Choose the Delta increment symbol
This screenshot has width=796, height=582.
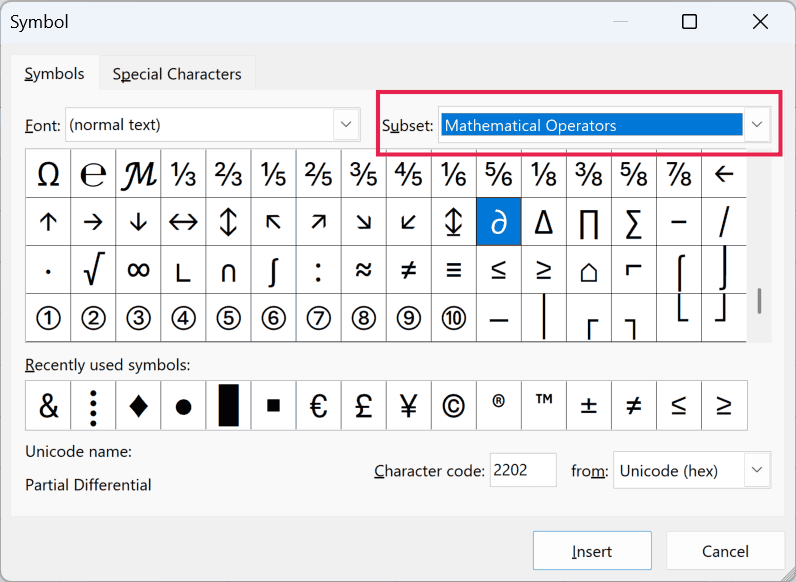(544, 222)
